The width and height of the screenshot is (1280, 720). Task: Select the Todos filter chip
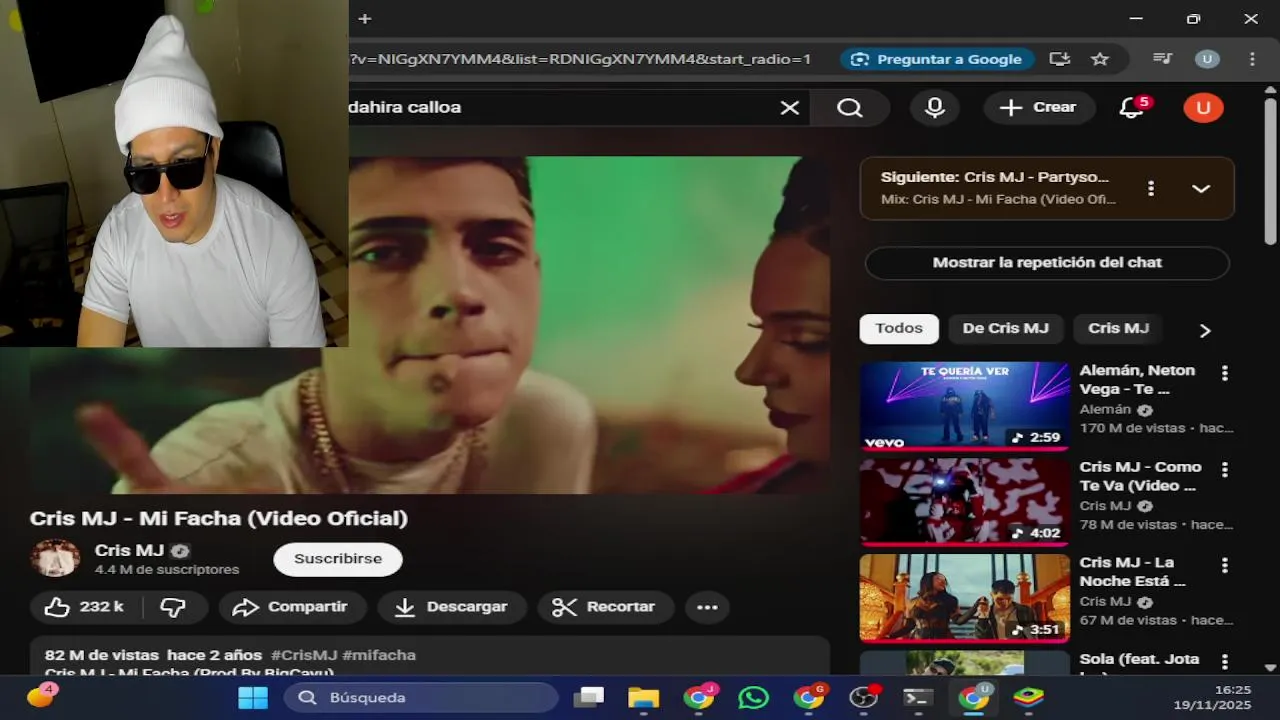click(x=899, y=329)
